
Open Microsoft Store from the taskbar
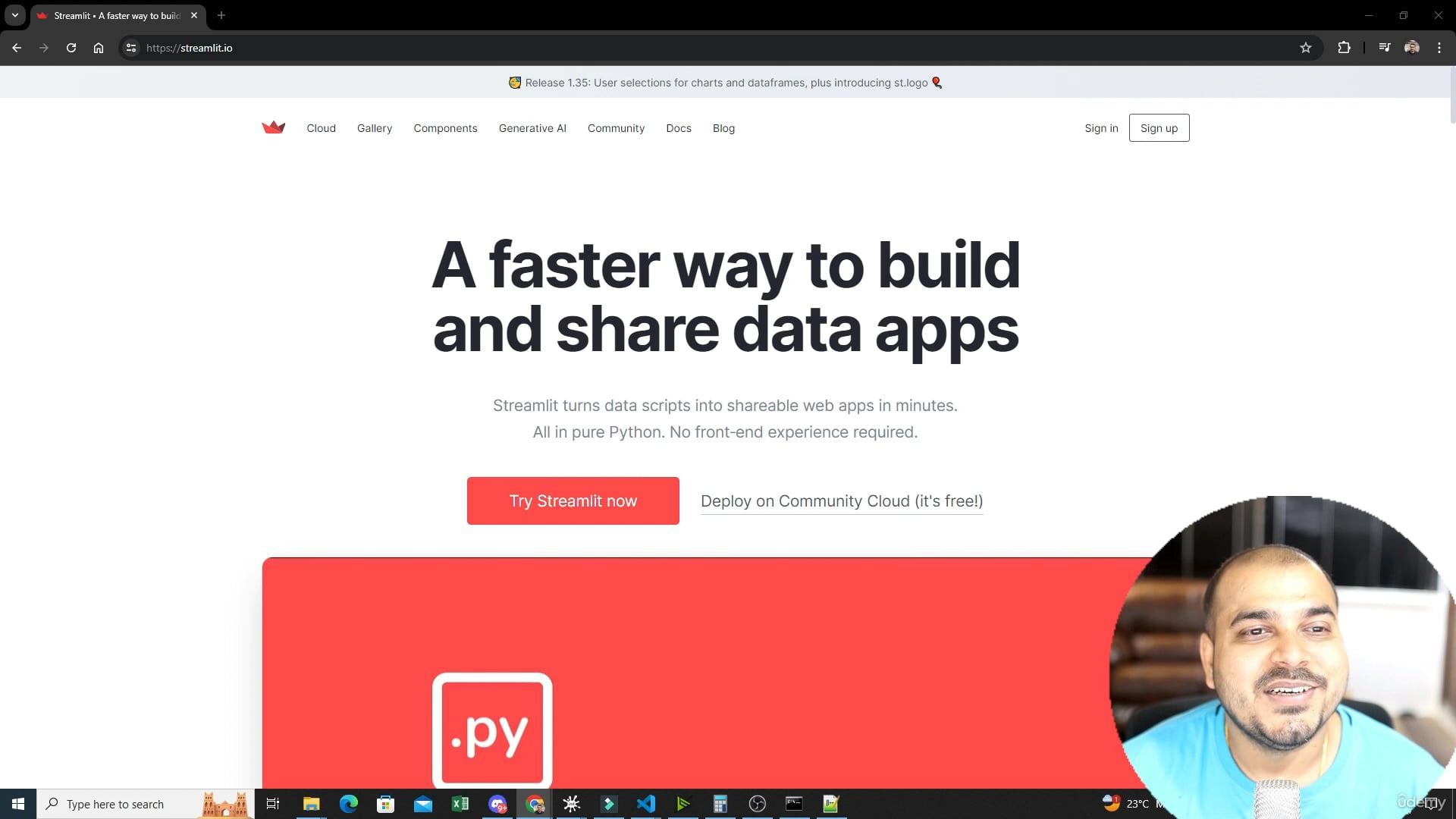(385, 804)
